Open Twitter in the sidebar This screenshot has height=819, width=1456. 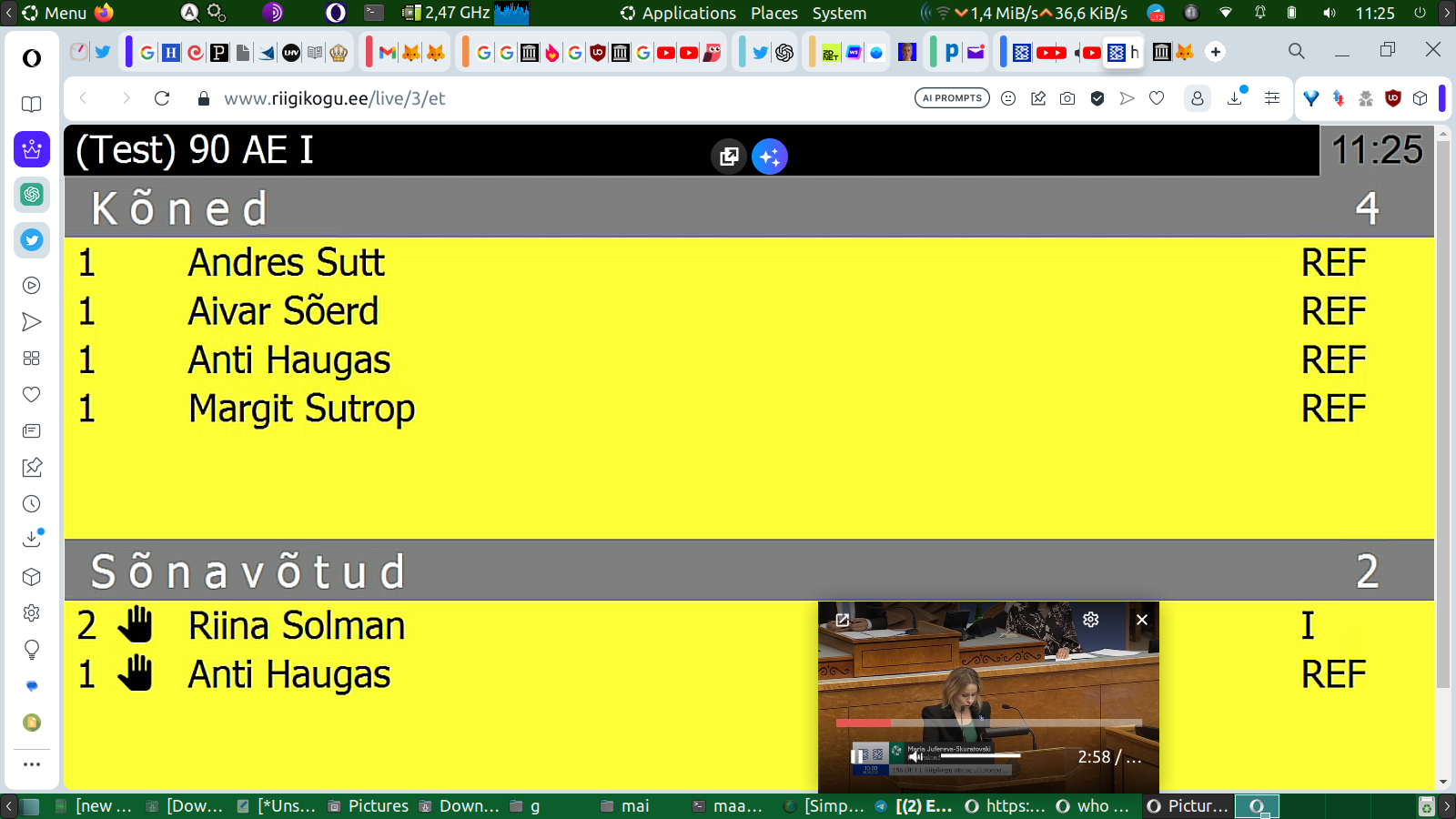pyautogui.click(x=32, y=240)
